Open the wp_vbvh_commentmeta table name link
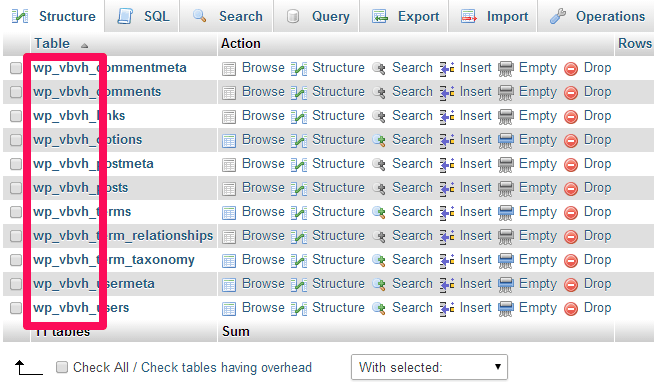The width and height of the screenshot is (654, 387). [110, 68]
